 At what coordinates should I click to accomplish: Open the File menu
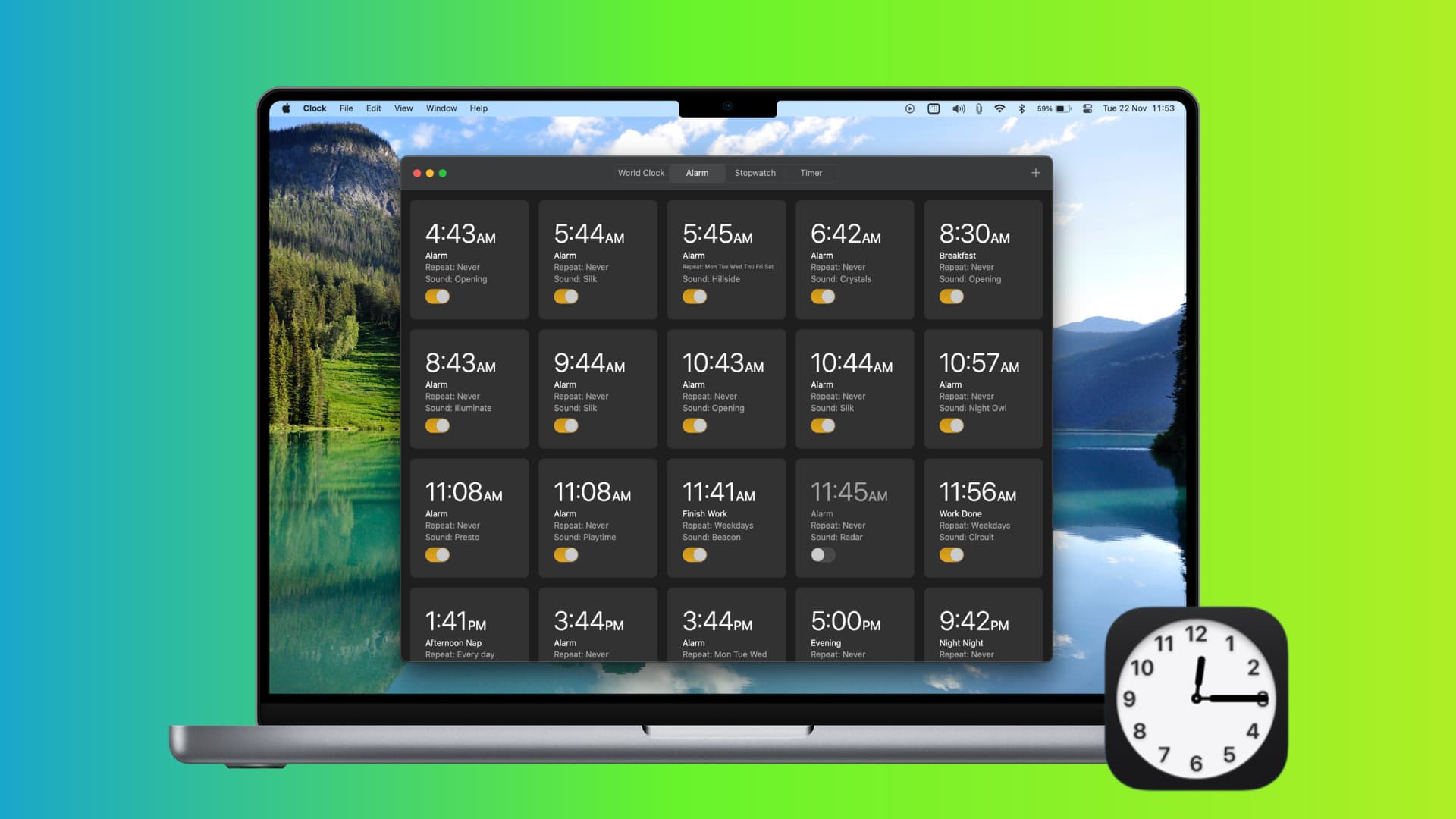click(x=347, y=108)
